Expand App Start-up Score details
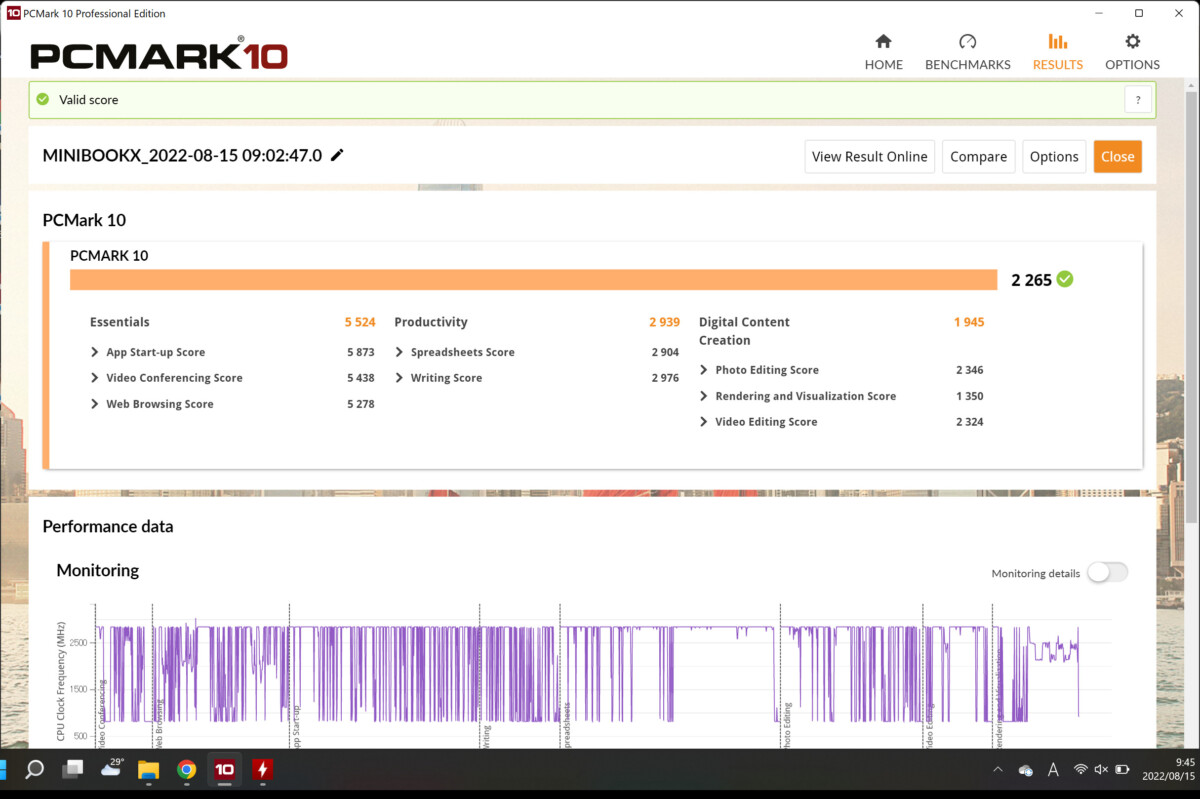Viewport: 1200px width, 799px height. tap(95, 352)
